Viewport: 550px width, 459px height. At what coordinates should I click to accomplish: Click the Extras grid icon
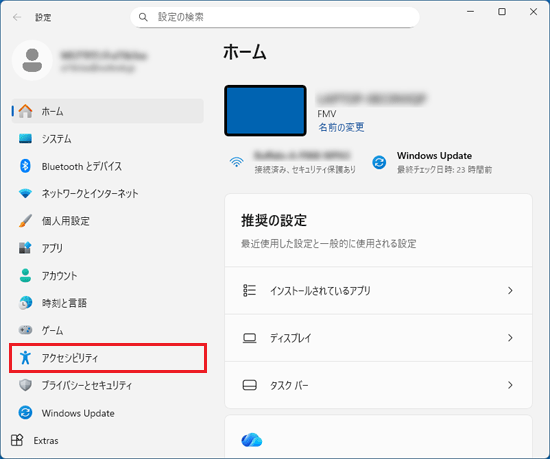pos(17,440)
